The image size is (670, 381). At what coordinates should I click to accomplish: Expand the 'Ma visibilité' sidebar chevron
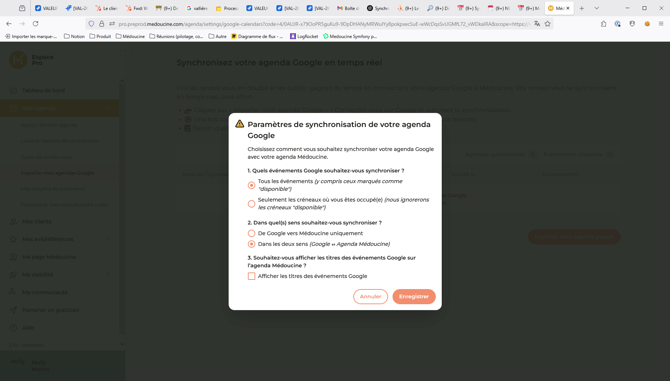tap(108, 274)
